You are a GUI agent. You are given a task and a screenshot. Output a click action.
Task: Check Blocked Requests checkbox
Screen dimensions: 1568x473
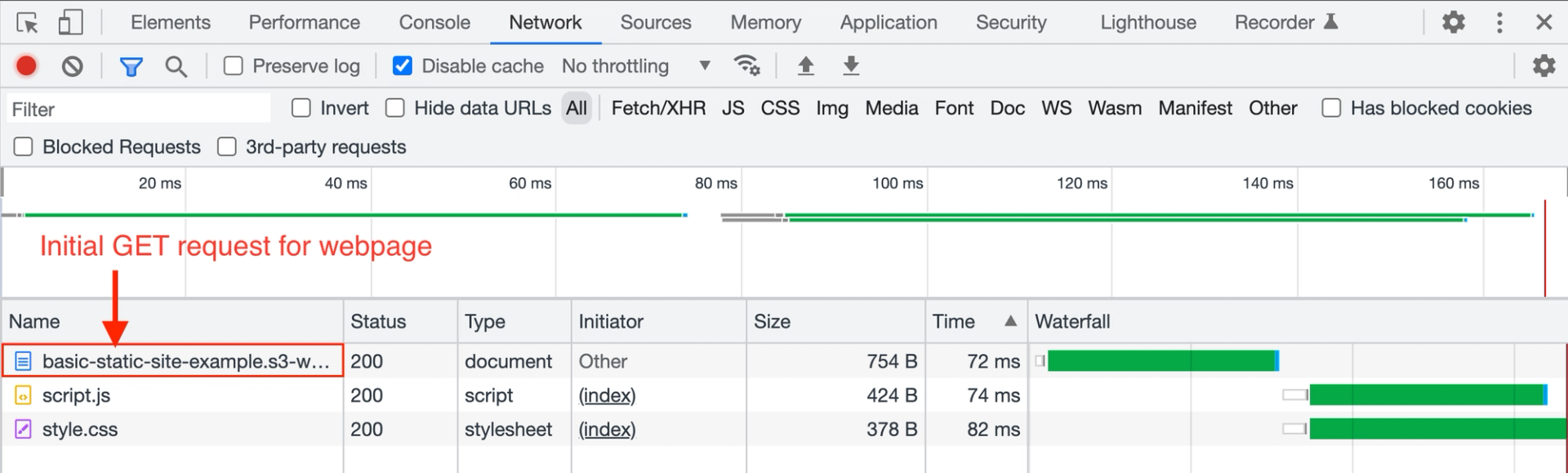[x=24, y=146]
